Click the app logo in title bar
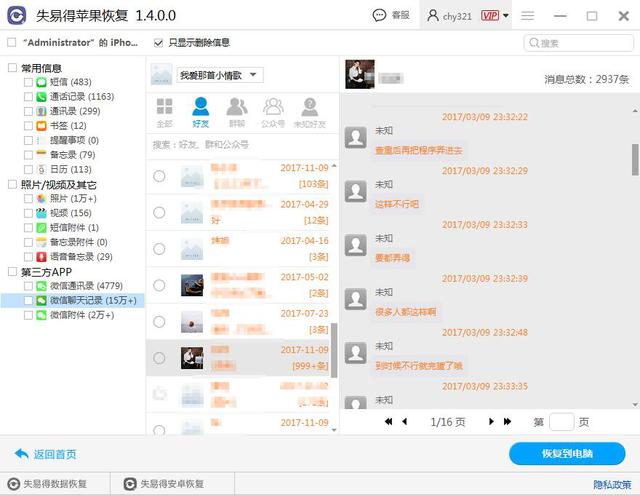This screenshot has height=495, width=640. tap(17, 16)
